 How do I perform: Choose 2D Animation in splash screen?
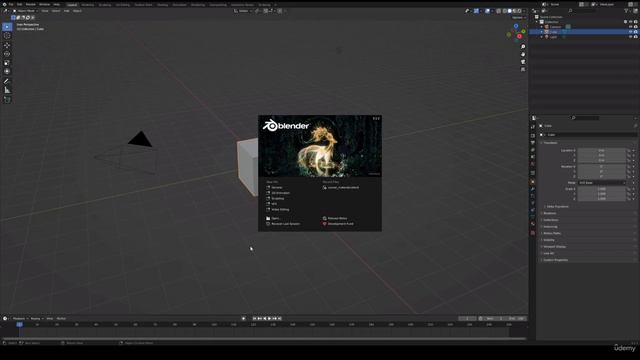[280, 193]
